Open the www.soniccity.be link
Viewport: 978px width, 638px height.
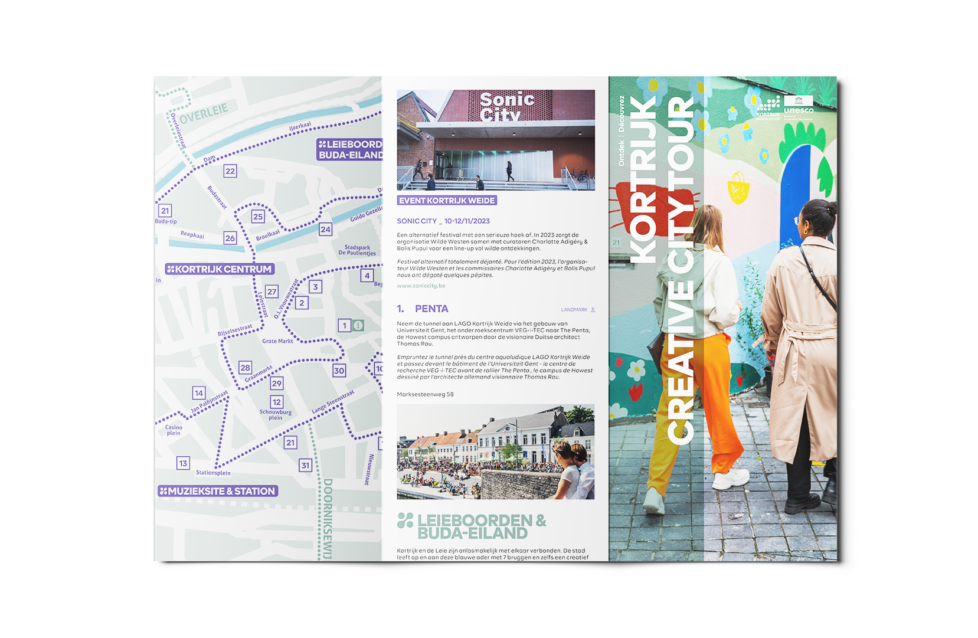[421, 286]
